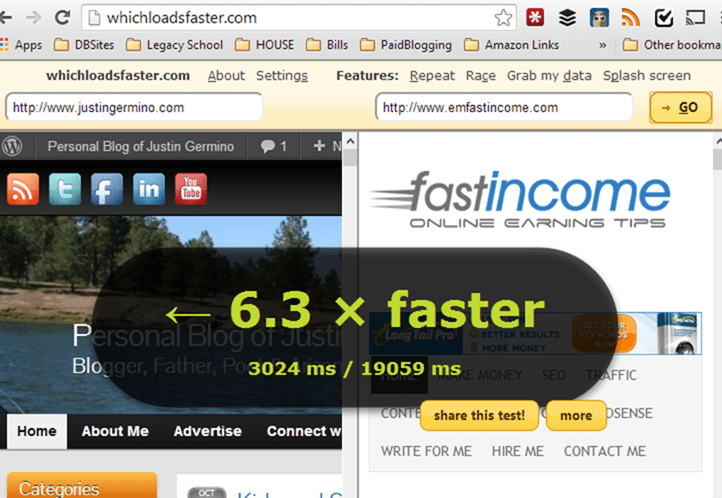Open the Legacy School bookmark folder
Viewport: 722px width, 498px height.
pyautogui.click(x=175, y=45)
